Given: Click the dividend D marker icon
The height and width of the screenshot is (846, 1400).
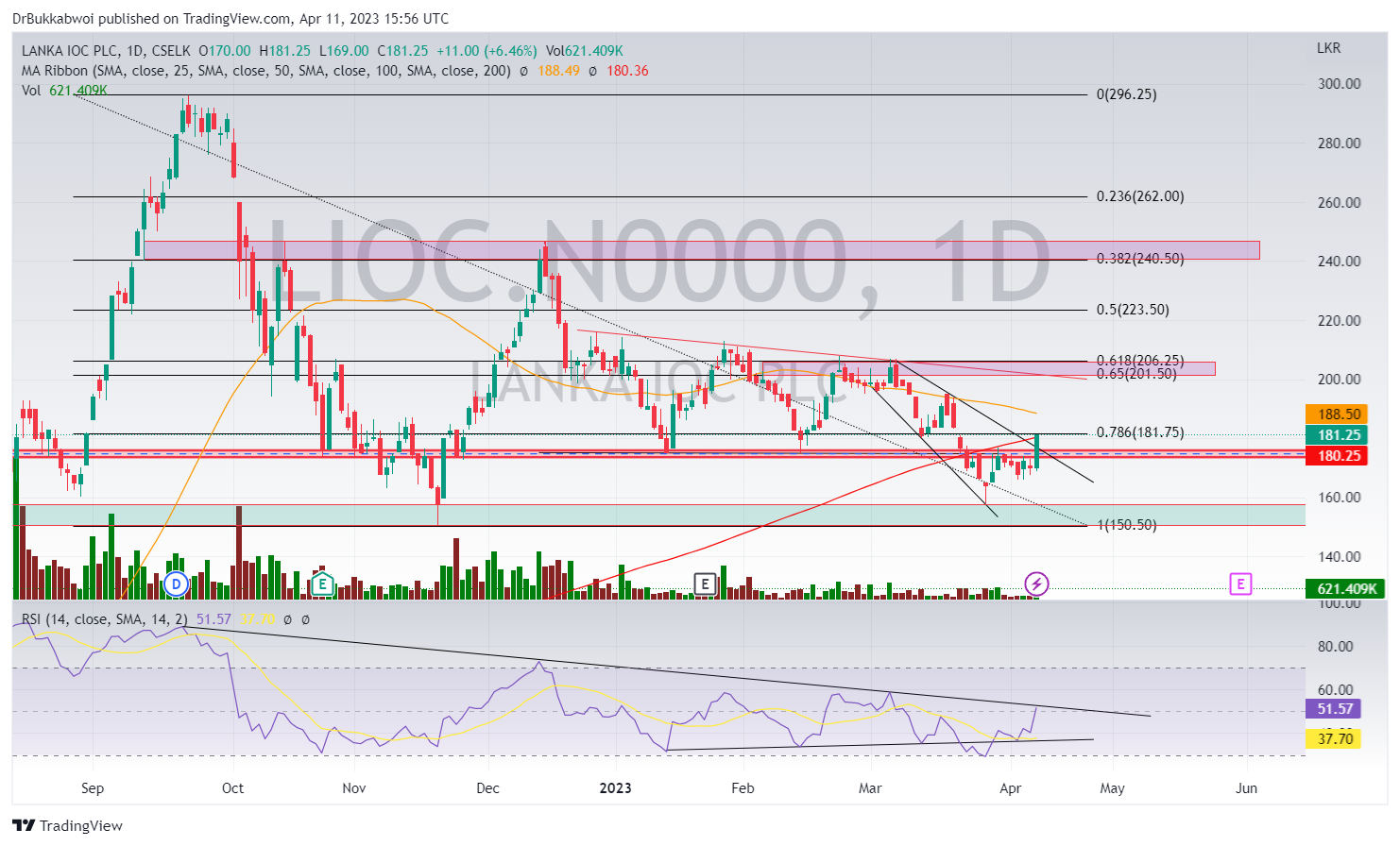Looking at the screenshot, I should [176, 584].
